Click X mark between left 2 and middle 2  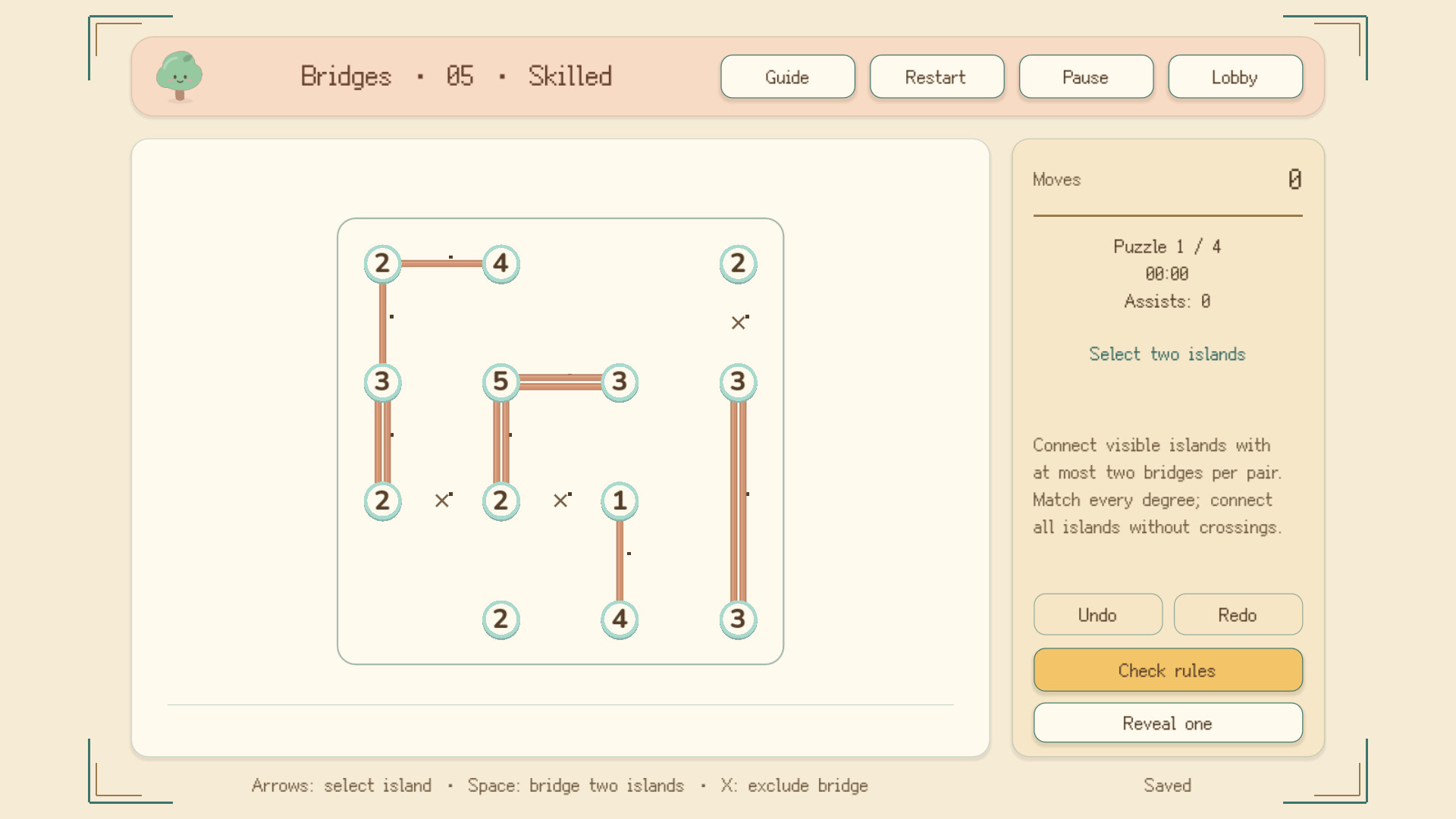point(443,500)
